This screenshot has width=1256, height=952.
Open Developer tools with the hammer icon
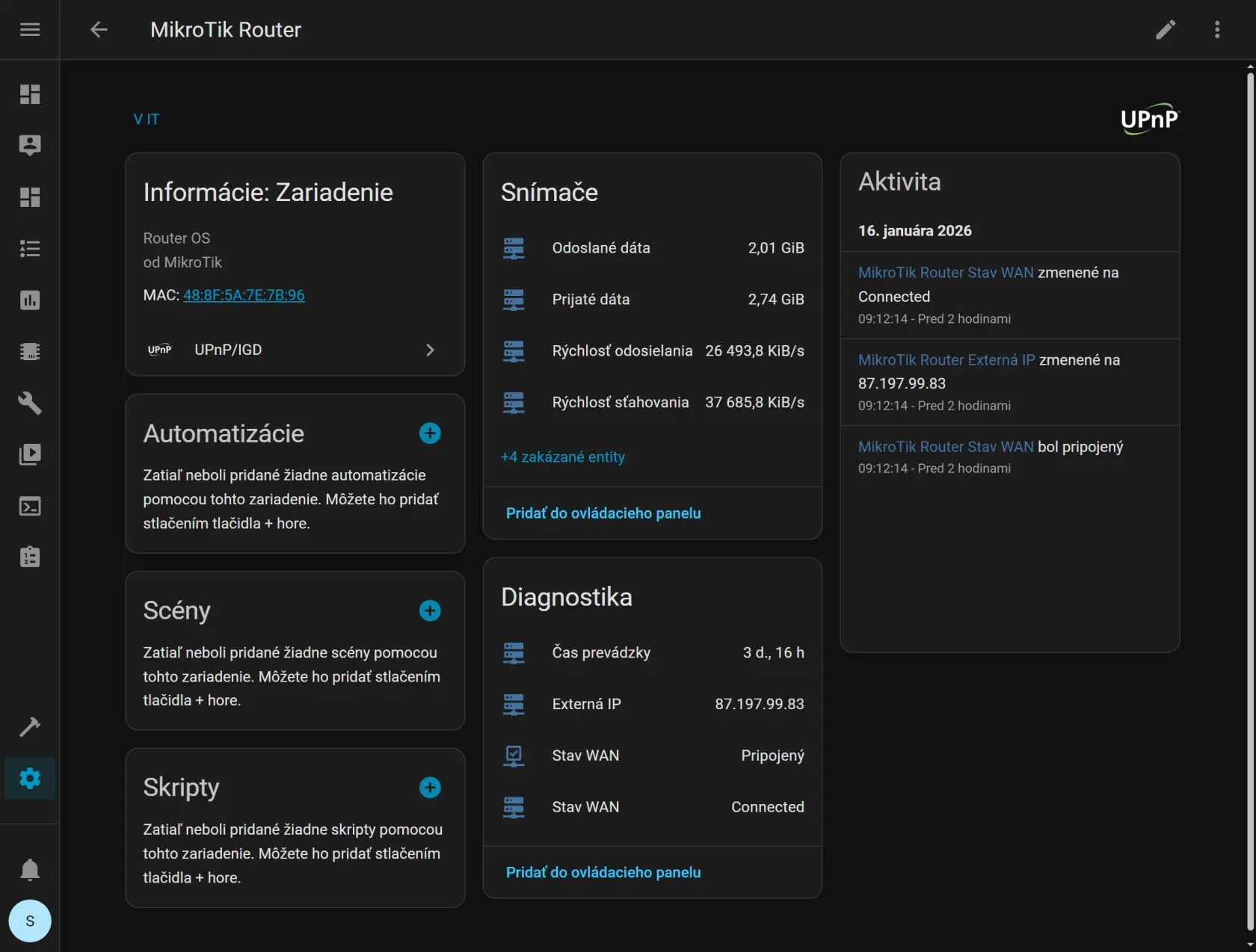pyautogui.click(x=30, y=726)
